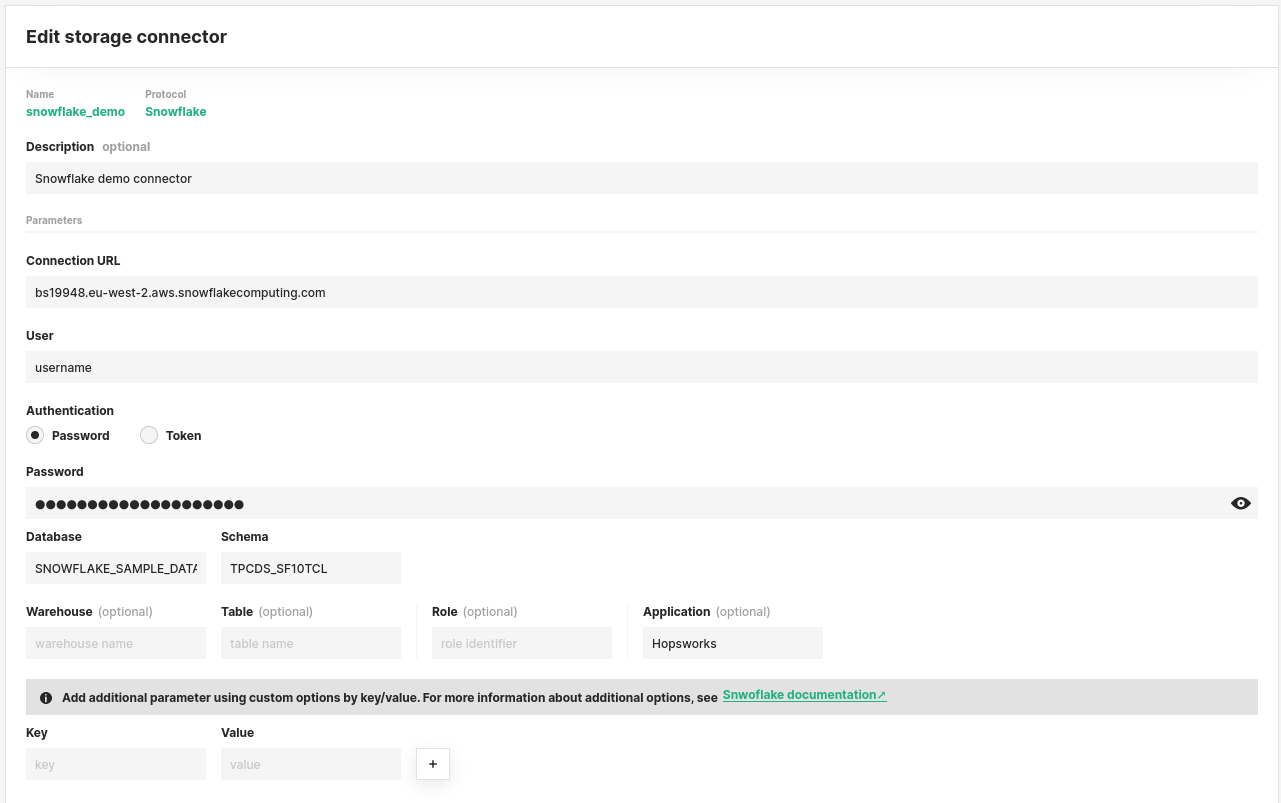
Task: Focus the optional Table name field
Action: click(x=310, y=643)
